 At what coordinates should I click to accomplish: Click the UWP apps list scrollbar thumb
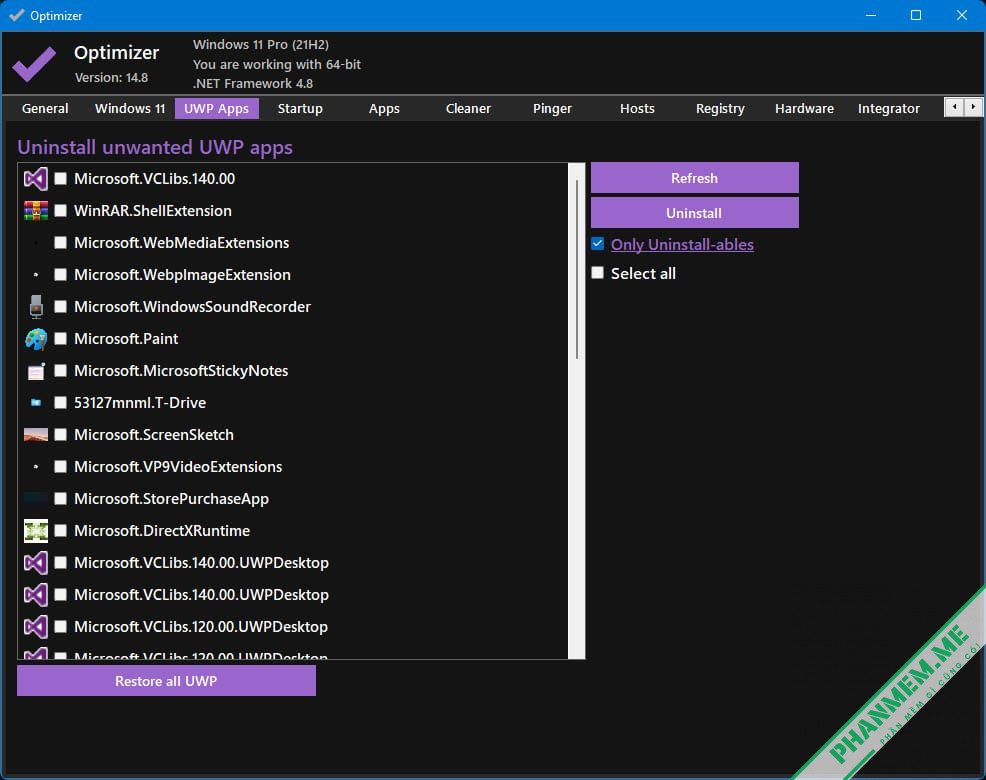[x=577, y=269]
